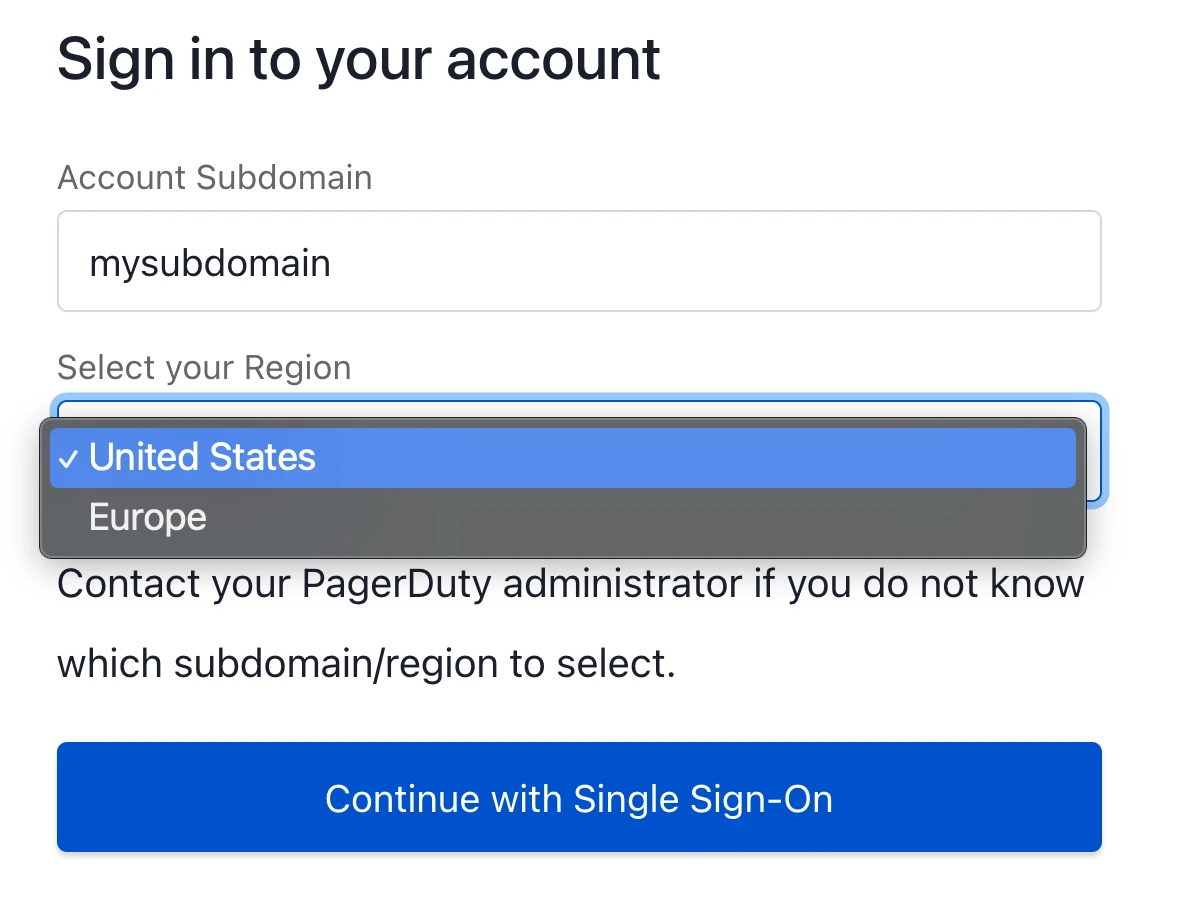Click the empty space right of Europe option
Viewport: 1182px width, 898px height.
[x=641, y=517]
